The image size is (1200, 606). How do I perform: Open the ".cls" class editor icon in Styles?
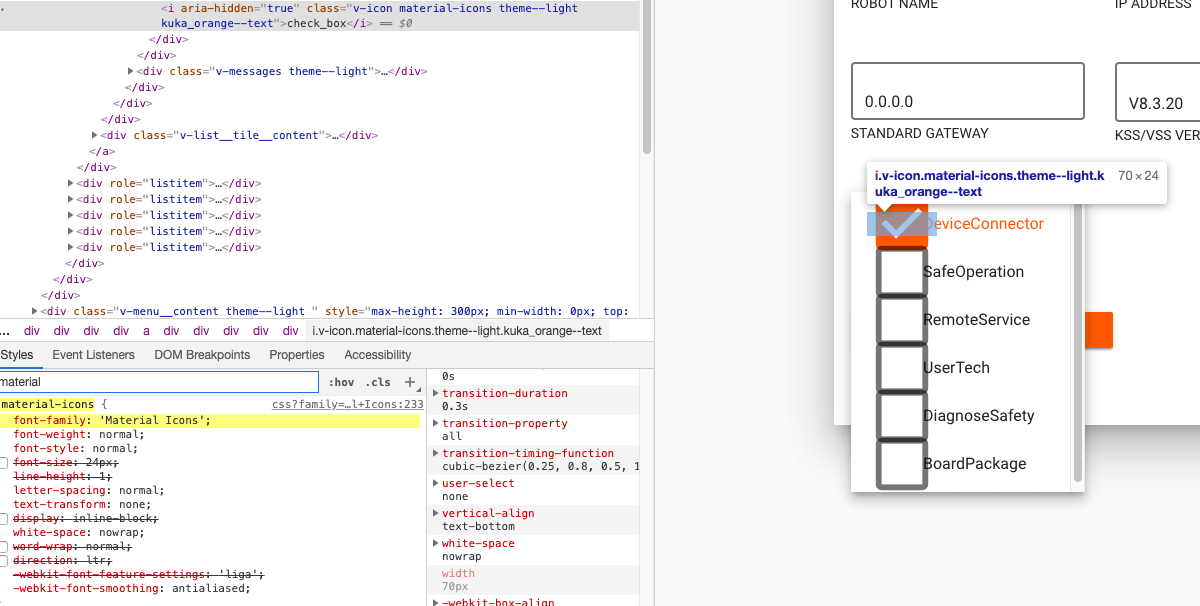(378, 382)
